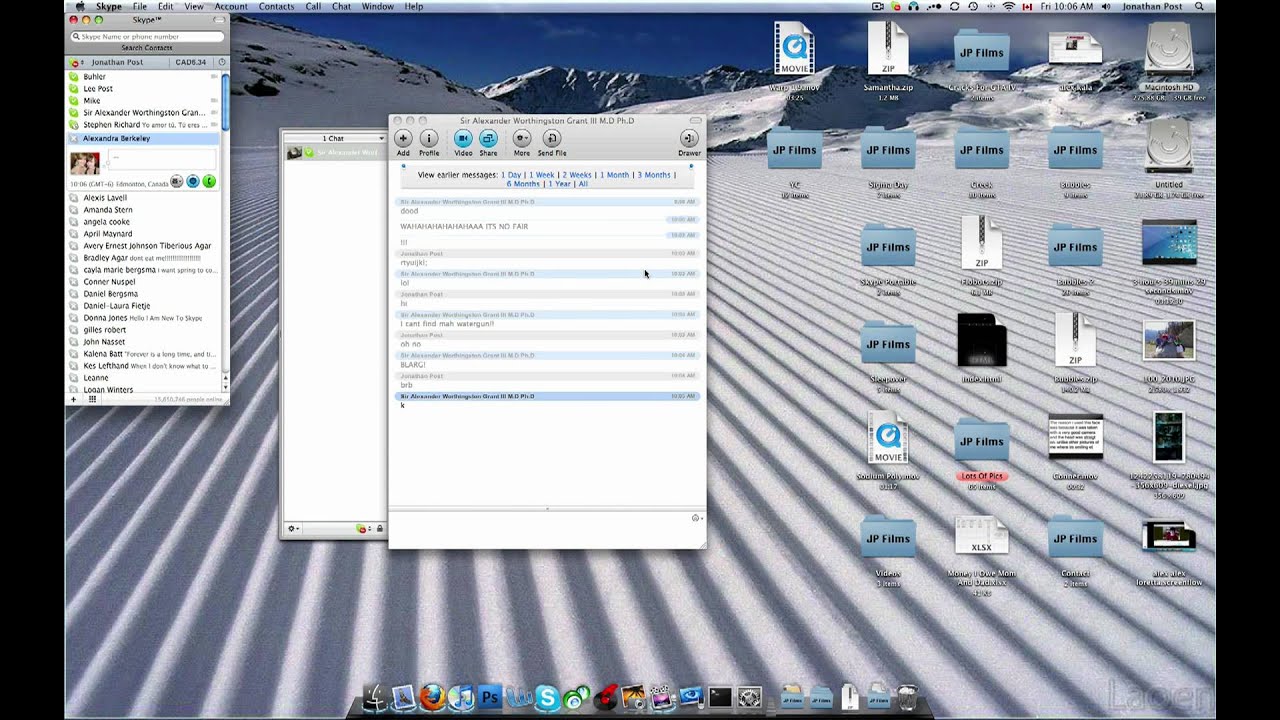The width and height of the screenshot is (1280, 720).
Task: Open the Contacts menu
Action: pos(276,6)
